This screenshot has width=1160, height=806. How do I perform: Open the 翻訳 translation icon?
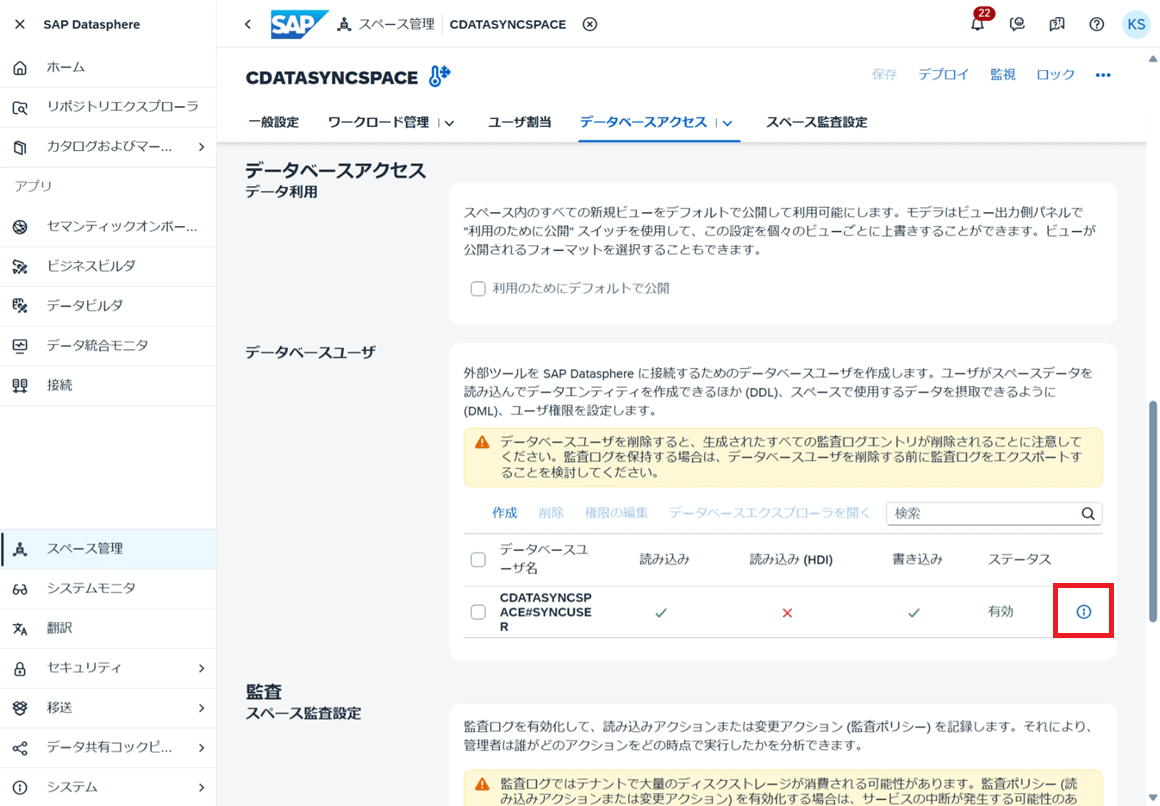[x=20, y=628]
